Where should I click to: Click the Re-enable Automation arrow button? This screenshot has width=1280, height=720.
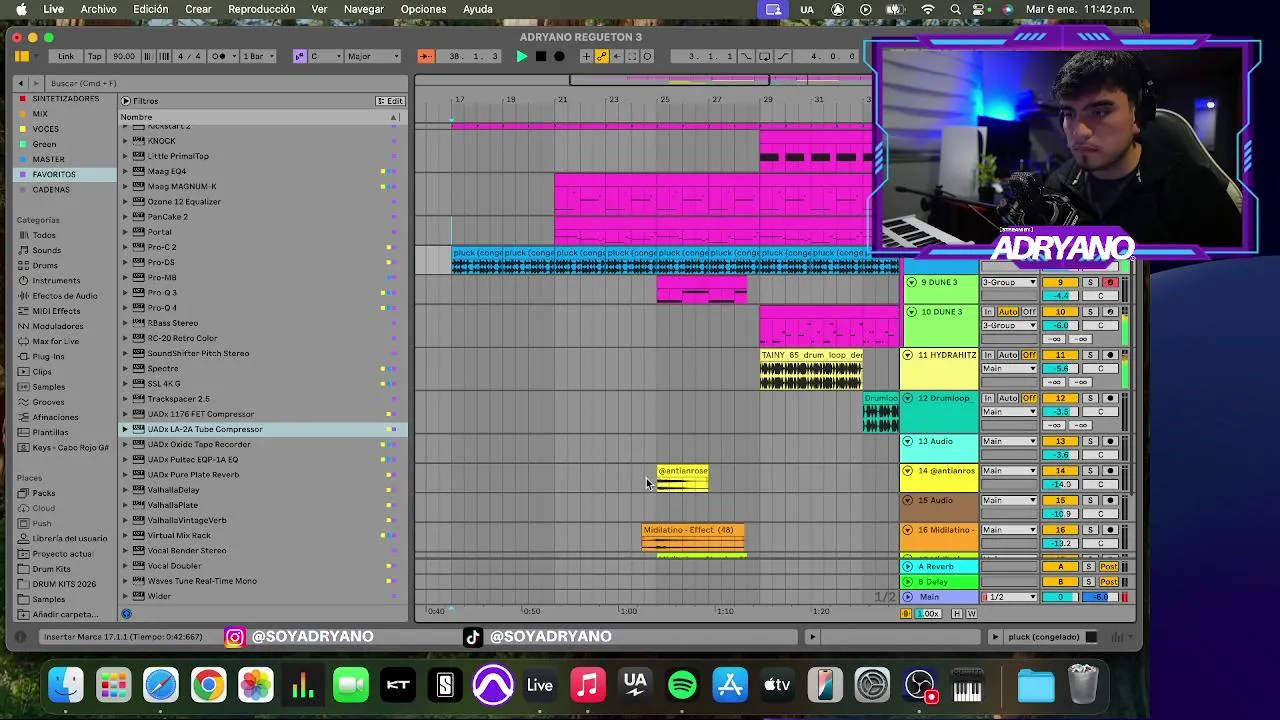click(x=617, y=56)
